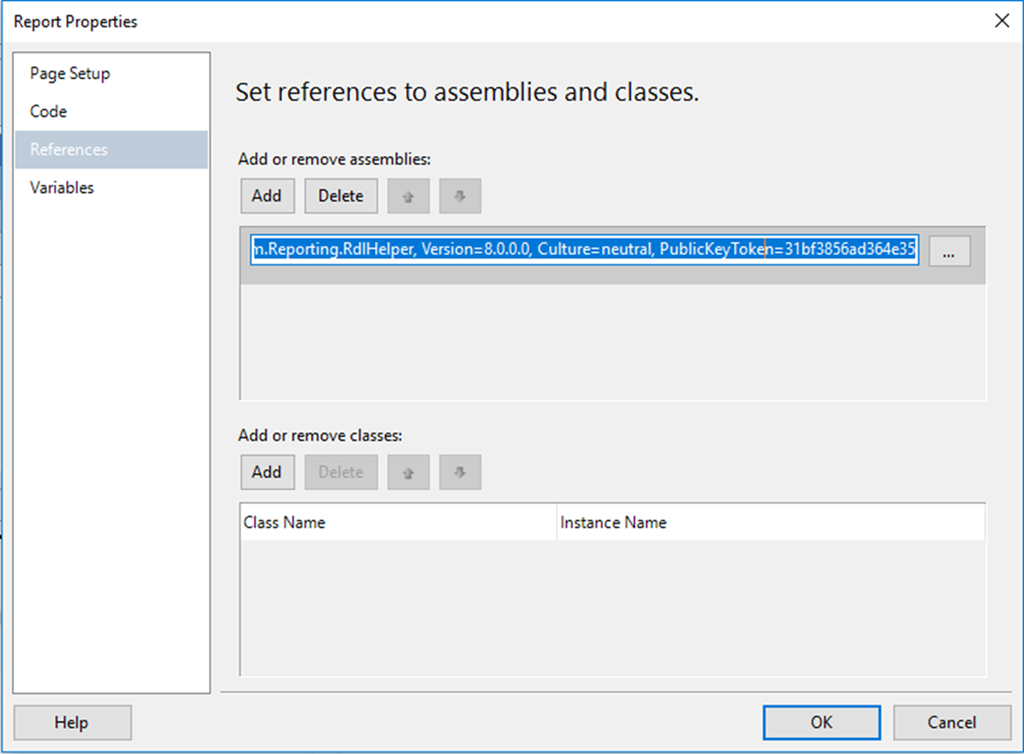The image size is (1024, 754).
Task: Click the Class Name column header
Action: tap(398, 522)
